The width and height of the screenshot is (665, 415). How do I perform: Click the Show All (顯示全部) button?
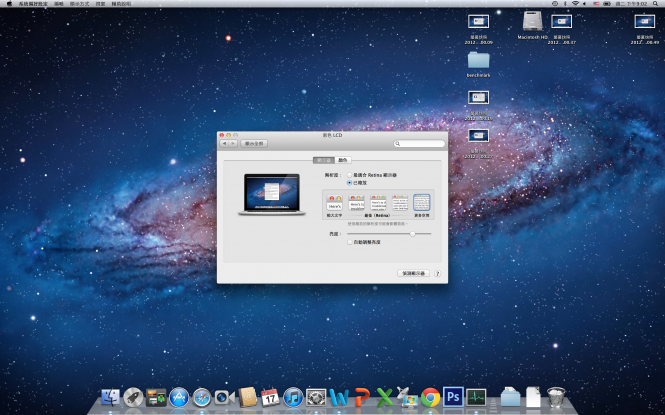click(254, 144)
